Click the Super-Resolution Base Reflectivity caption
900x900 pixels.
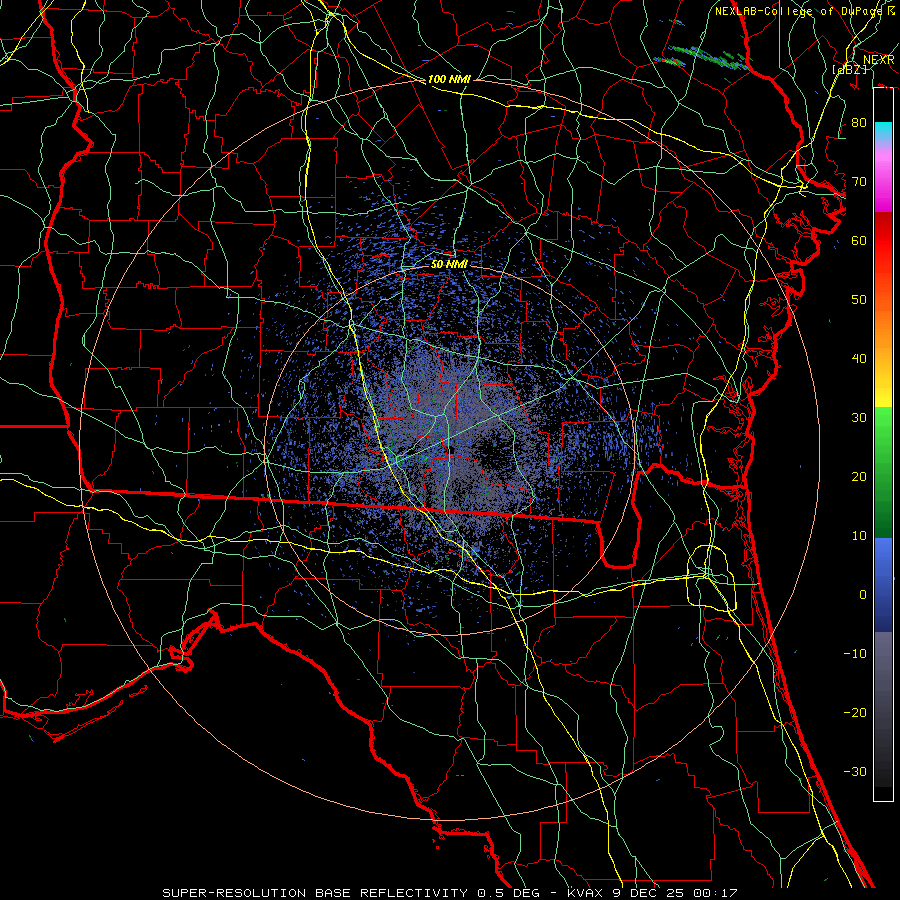click(x=449, y=893)
